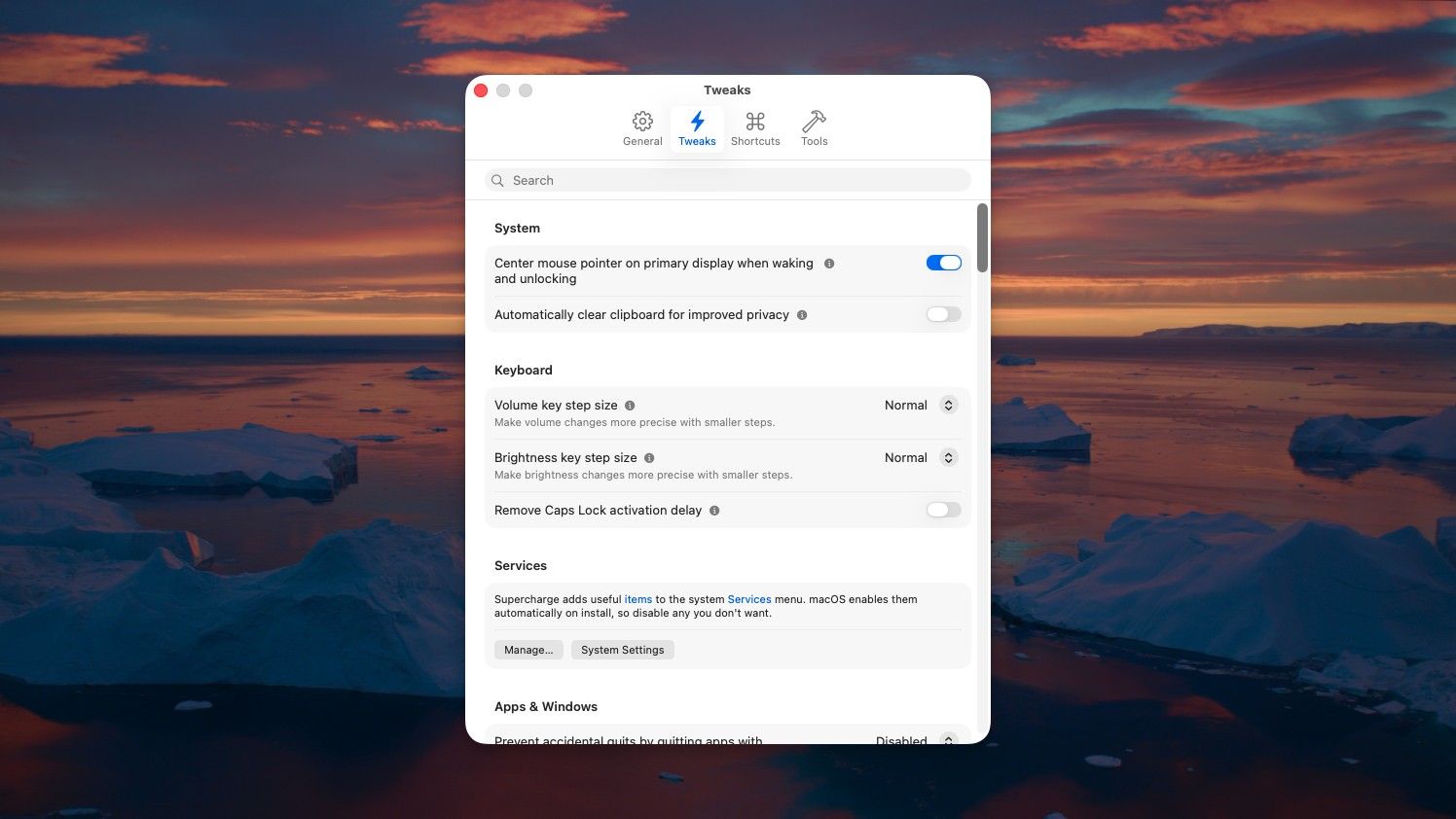Turn on Remove Caps Lock activation delay
The height and width of the screenshot is (819, 1456).
coord(943,510)
